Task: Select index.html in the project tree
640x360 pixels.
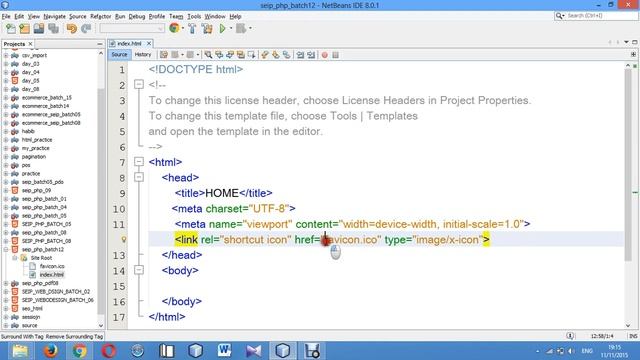Action: pyautogui.click(x=51, y=275)
